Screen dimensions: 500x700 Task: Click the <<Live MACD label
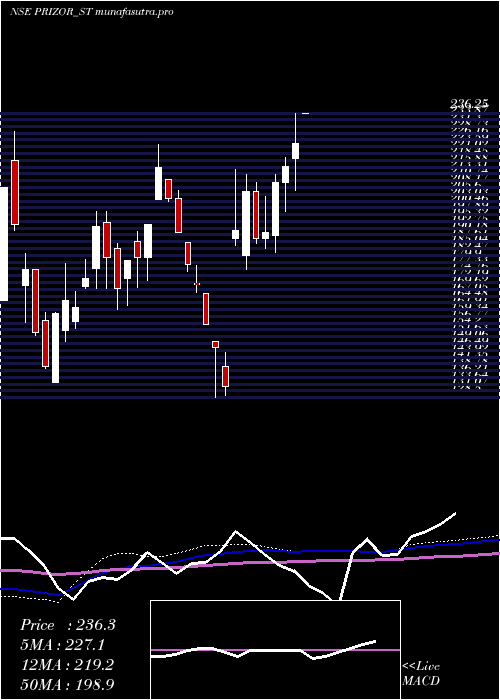tap(421, 673)
